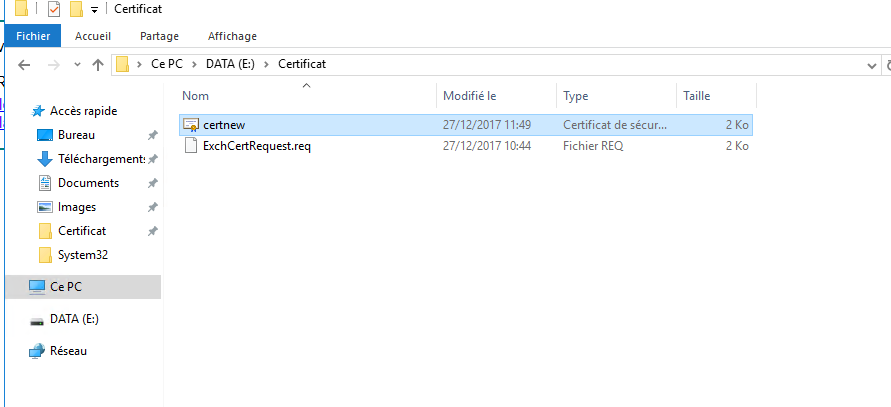Screen dimensions: 891x407
Task: Click the pin icon next to Images
Action: (152, 207)
